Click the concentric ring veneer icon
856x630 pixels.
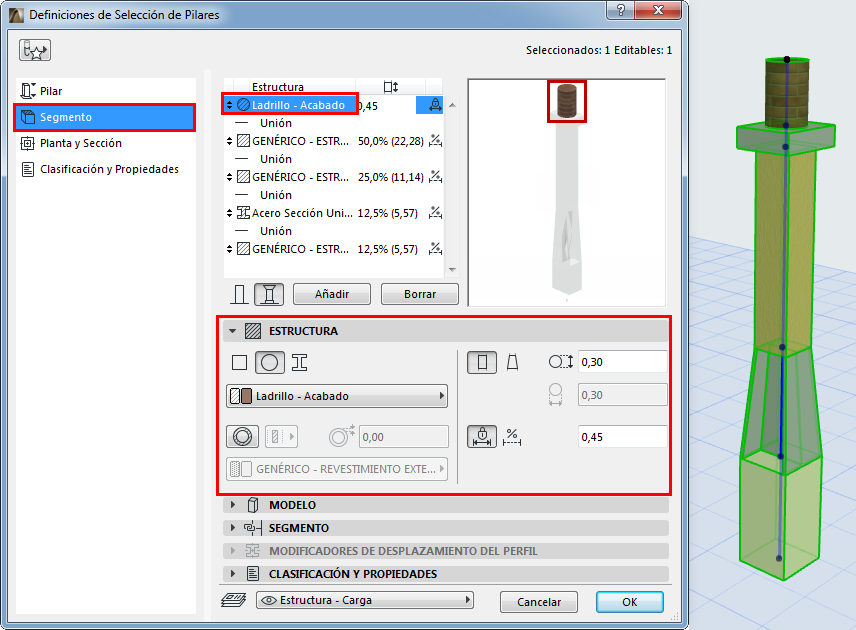tap(240, 436)
